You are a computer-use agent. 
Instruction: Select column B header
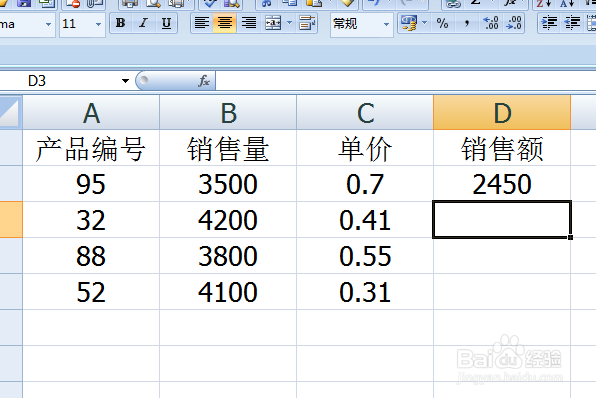pos(228,113)
